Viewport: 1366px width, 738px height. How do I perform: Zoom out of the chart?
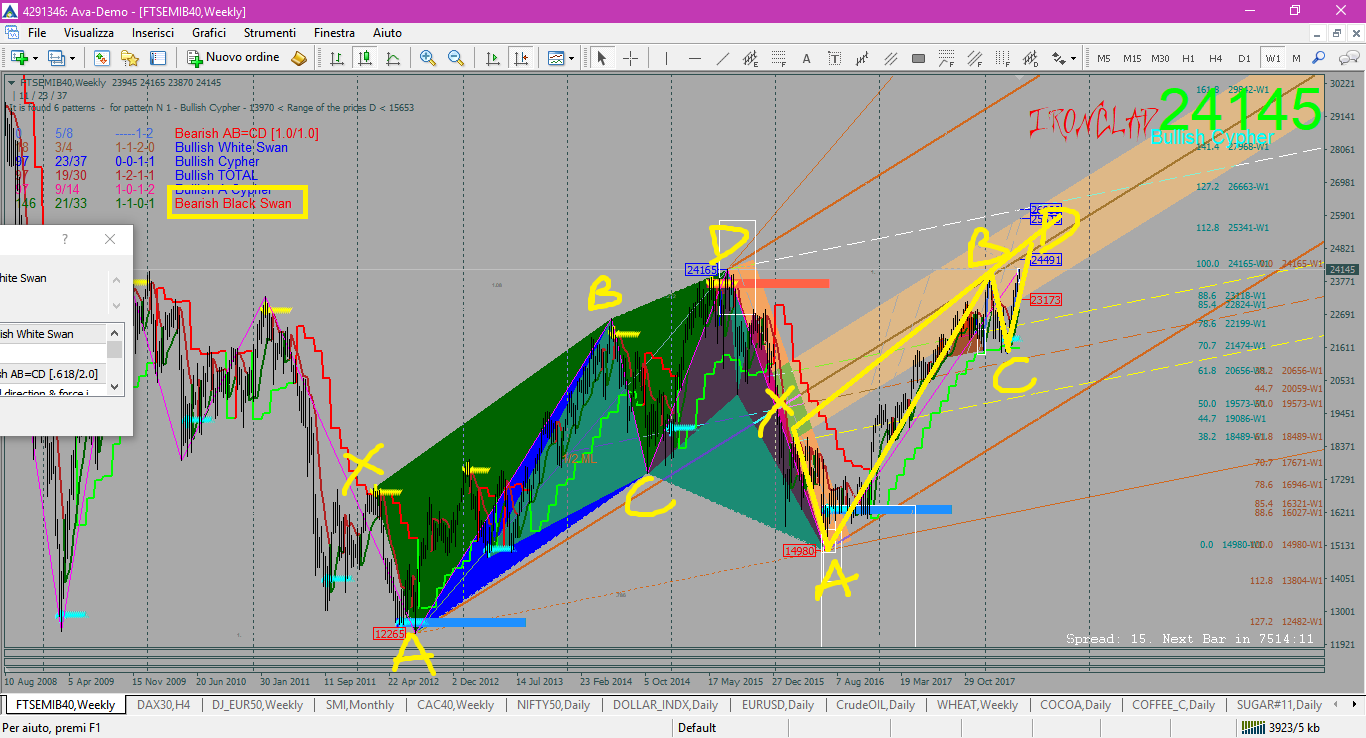(x=456, y=58)
